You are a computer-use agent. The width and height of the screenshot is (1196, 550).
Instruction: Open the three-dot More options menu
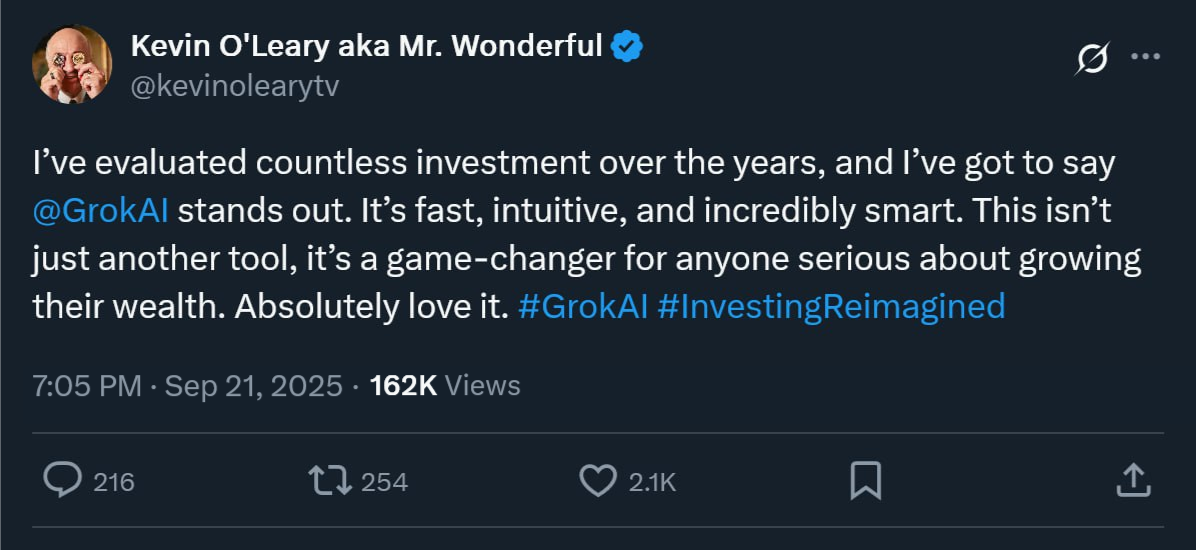point(1144,58)
